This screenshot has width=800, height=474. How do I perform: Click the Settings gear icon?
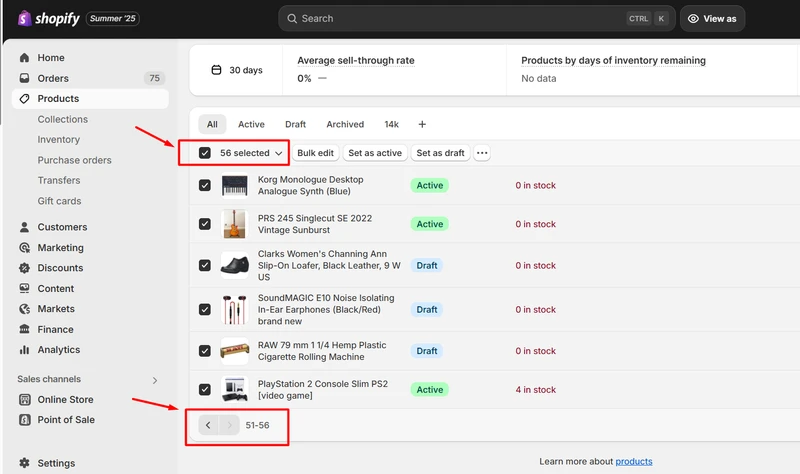(x=24, y=463)
